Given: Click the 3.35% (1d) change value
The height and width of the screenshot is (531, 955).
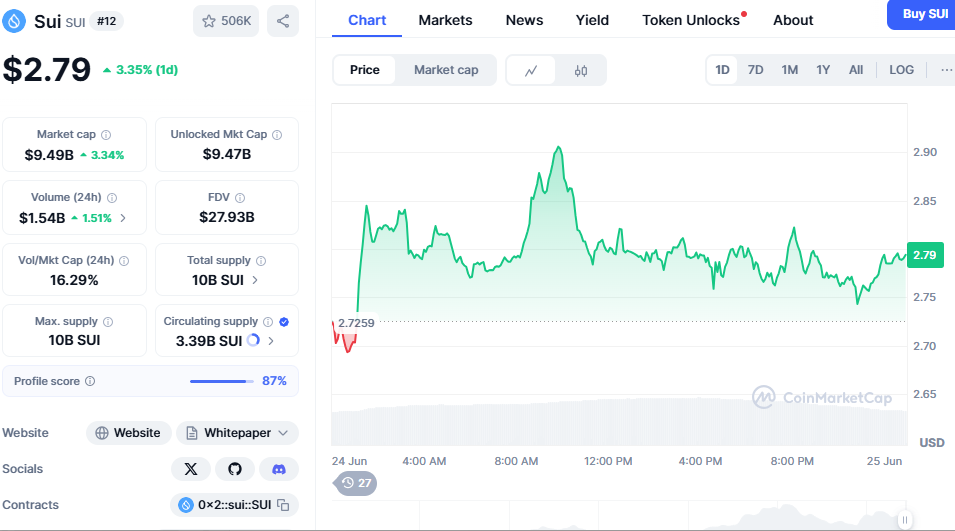Looking at the screenshot, I should pos(147,70).
